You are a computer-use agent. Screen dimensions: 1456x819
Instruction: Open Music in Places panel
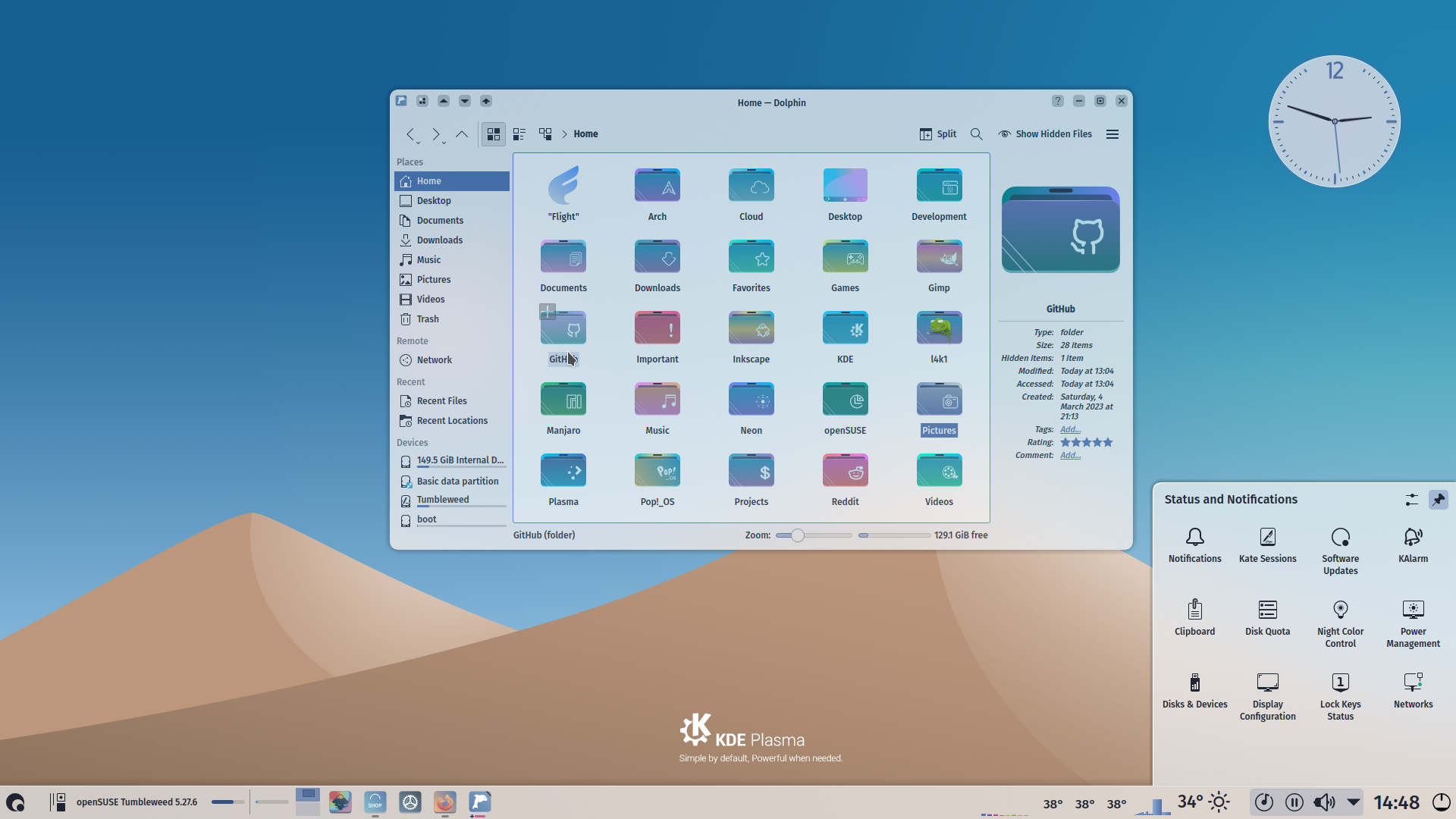tap(452, 260)
